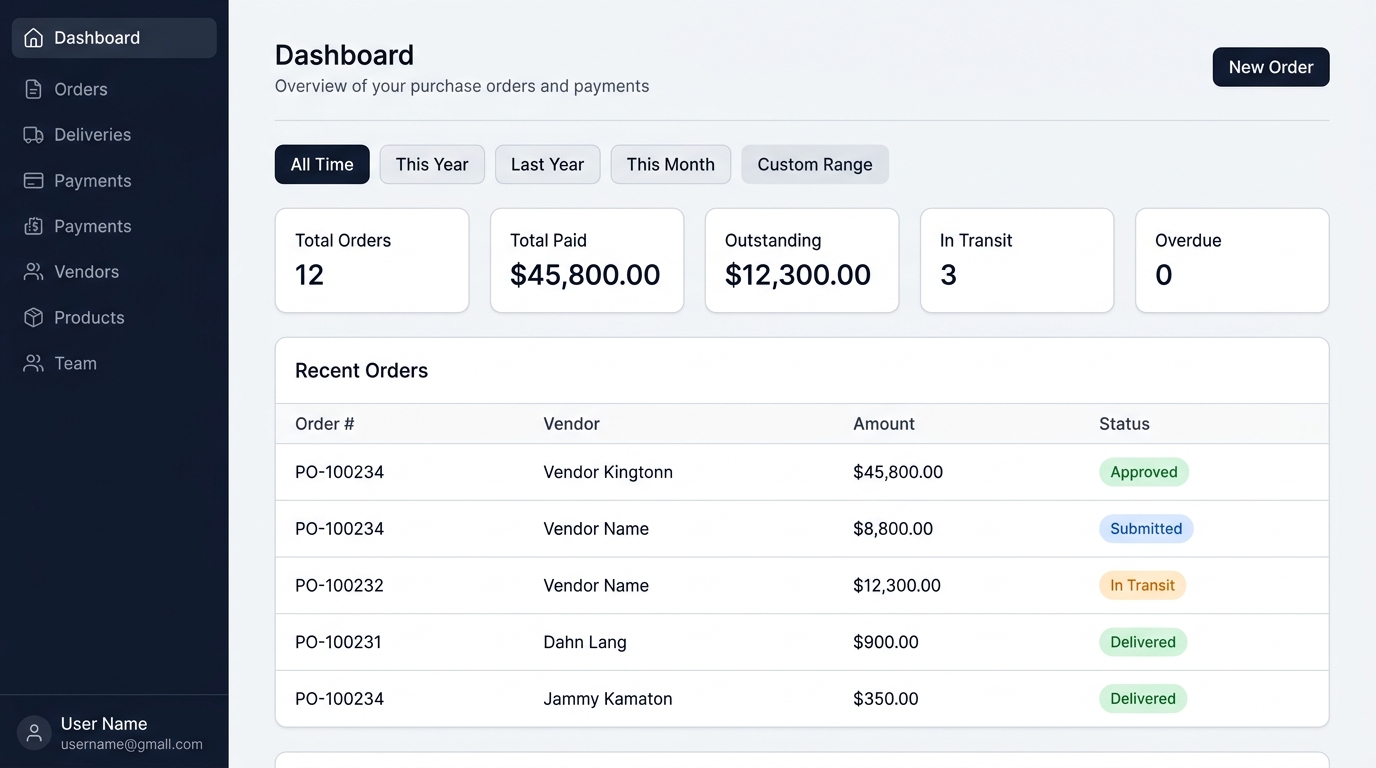
Task: Create a New Order
Action: point(1271,67)
